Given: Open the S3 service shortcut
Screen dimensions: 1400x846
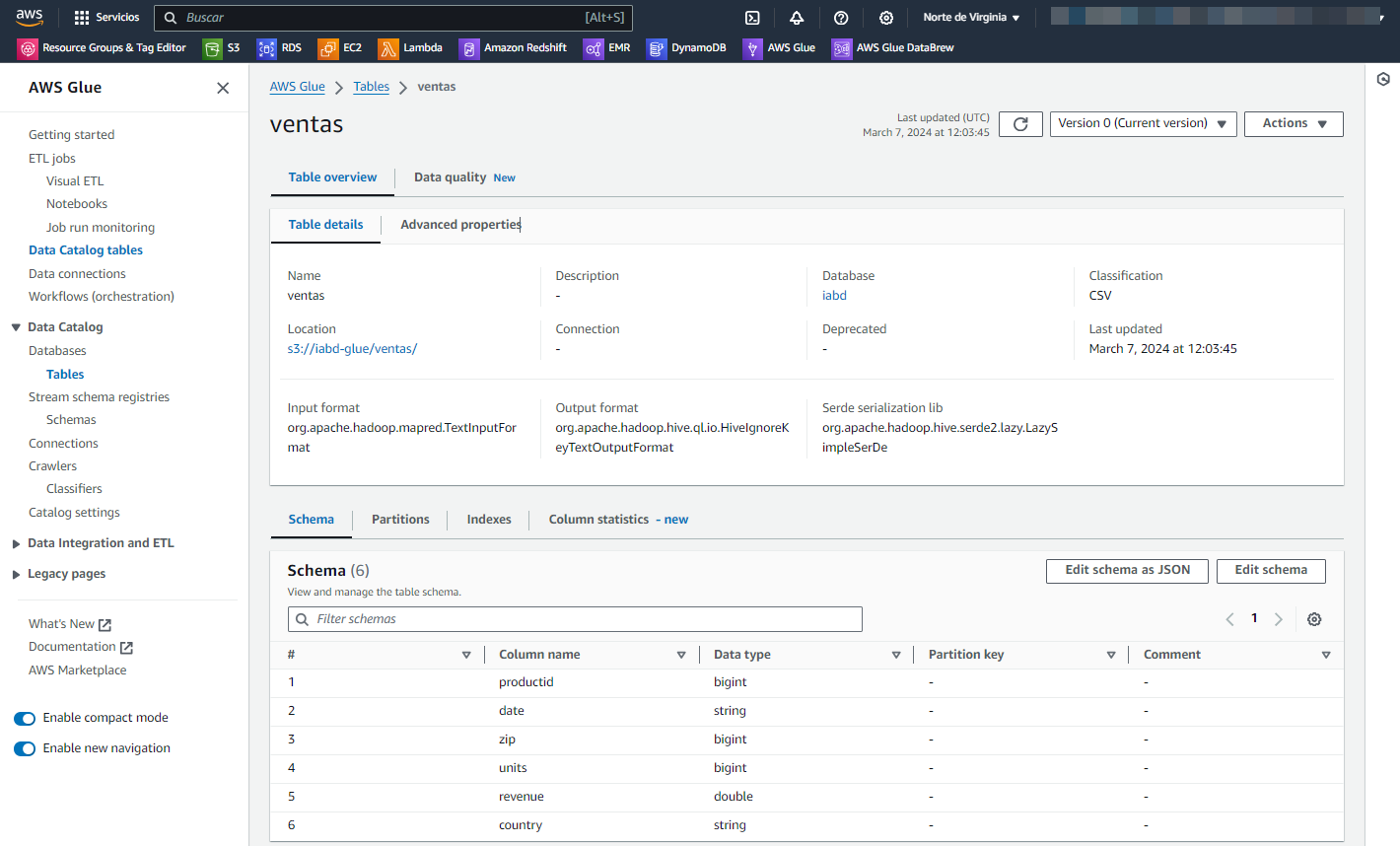Looking at the screenshot, I should (x=222, y=47).
